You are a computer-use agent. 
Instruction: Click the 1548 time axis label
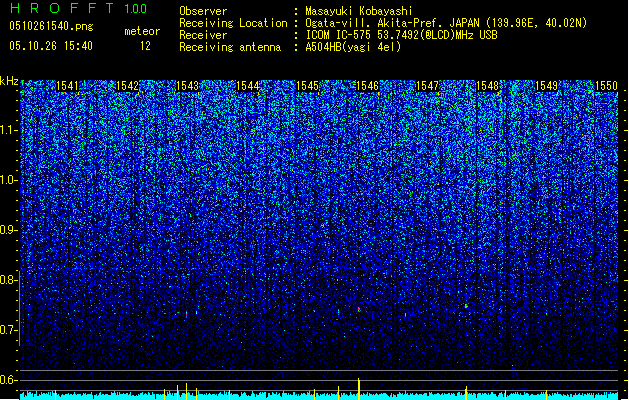[487, 86]
